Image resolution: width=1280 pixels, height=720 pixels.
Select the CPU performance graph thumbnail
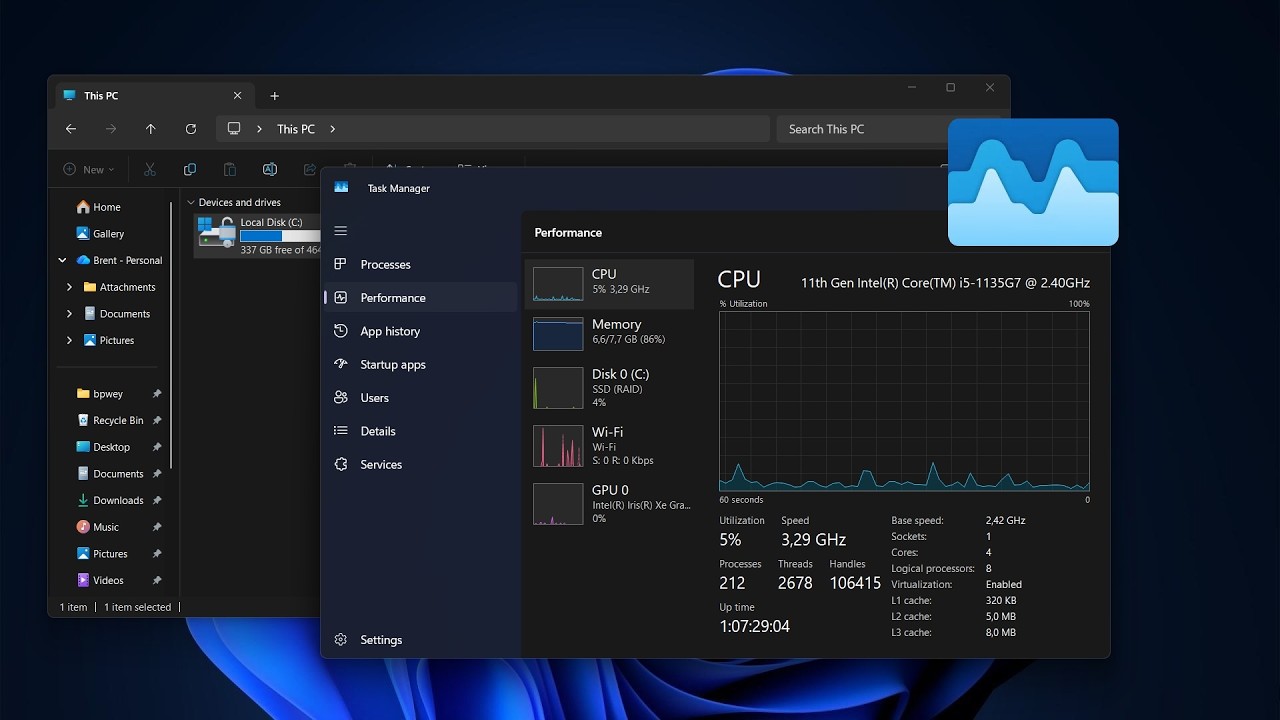click(x=558, y=284)
